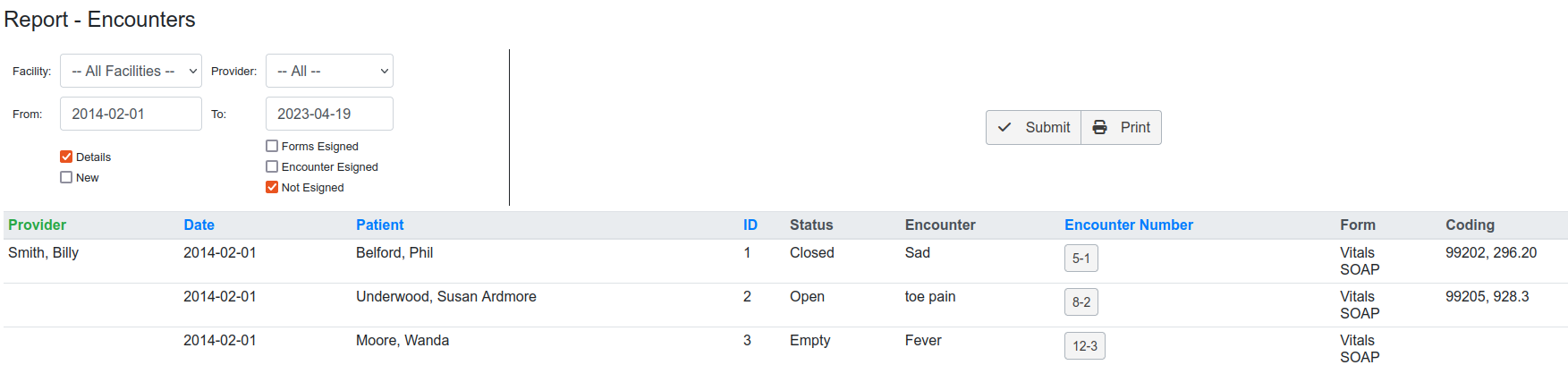
Task: Tick the Encounter Esigned checkbox
Action: 272,166
